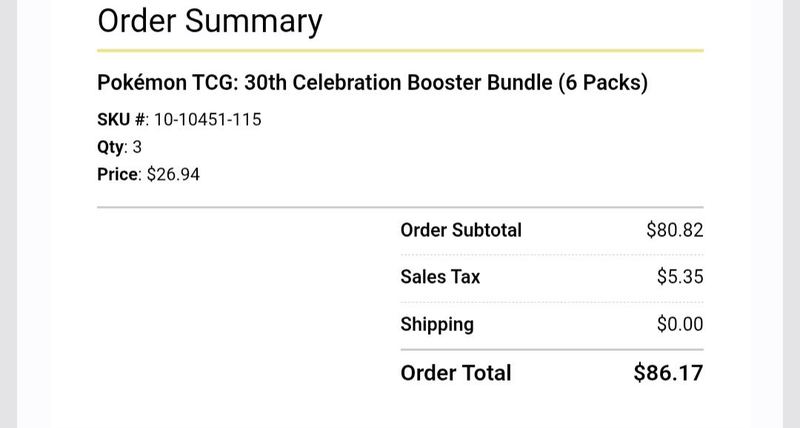Click the Order Subtotal label
The image size is (800, 428).
pos(461,230)
